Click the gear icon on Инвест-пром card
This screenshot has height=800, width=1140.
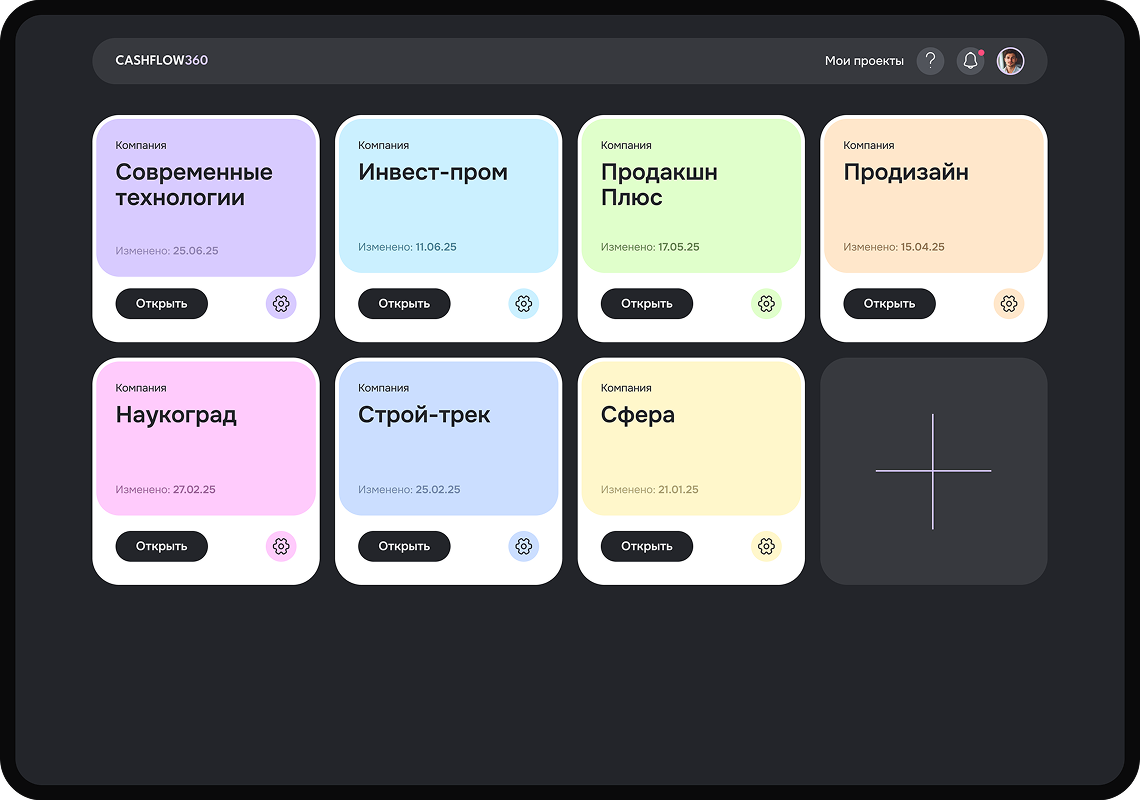click(x=524, y=303)
